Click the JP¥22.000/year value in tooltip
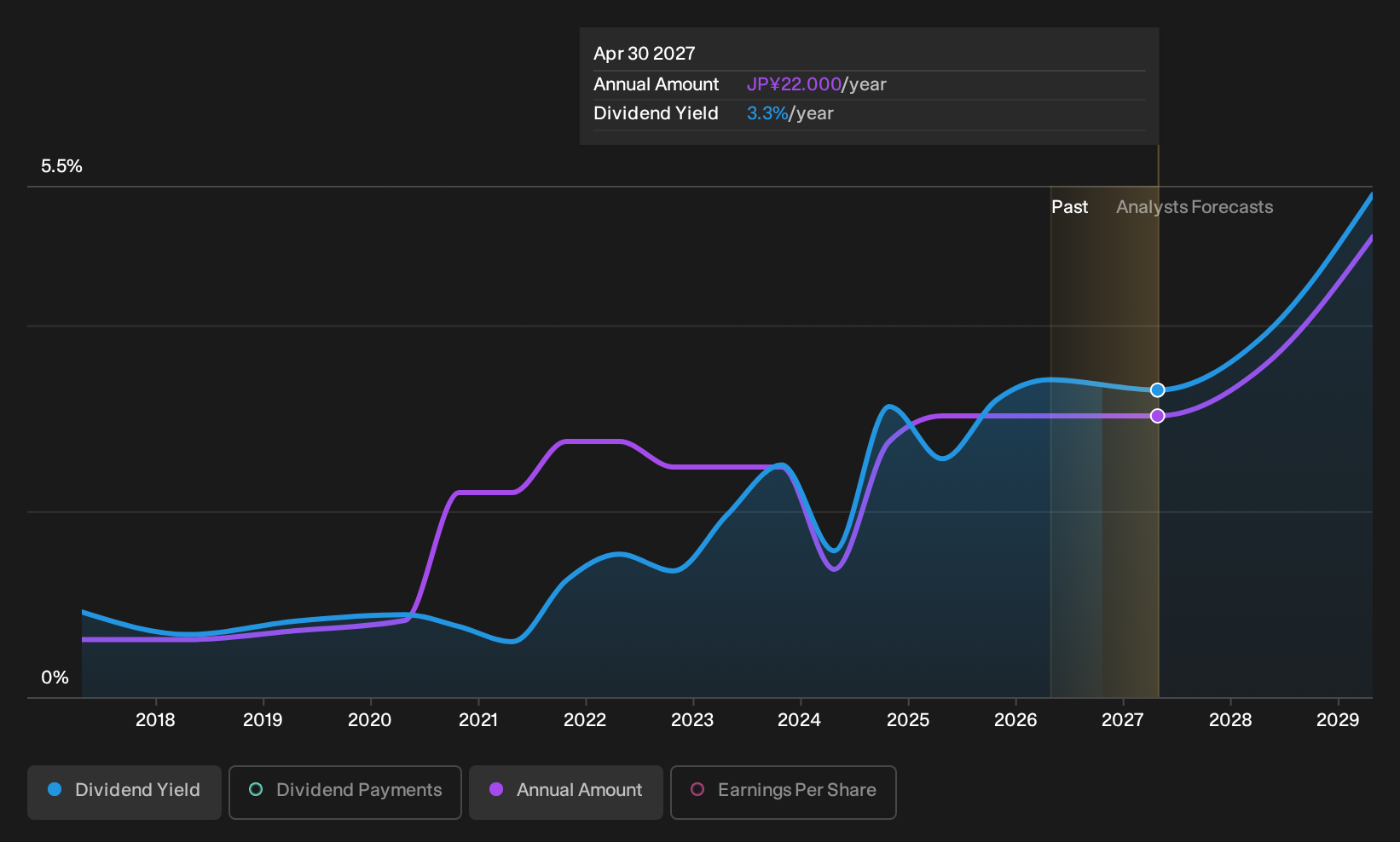1400x842 pixels. (816, 84)
